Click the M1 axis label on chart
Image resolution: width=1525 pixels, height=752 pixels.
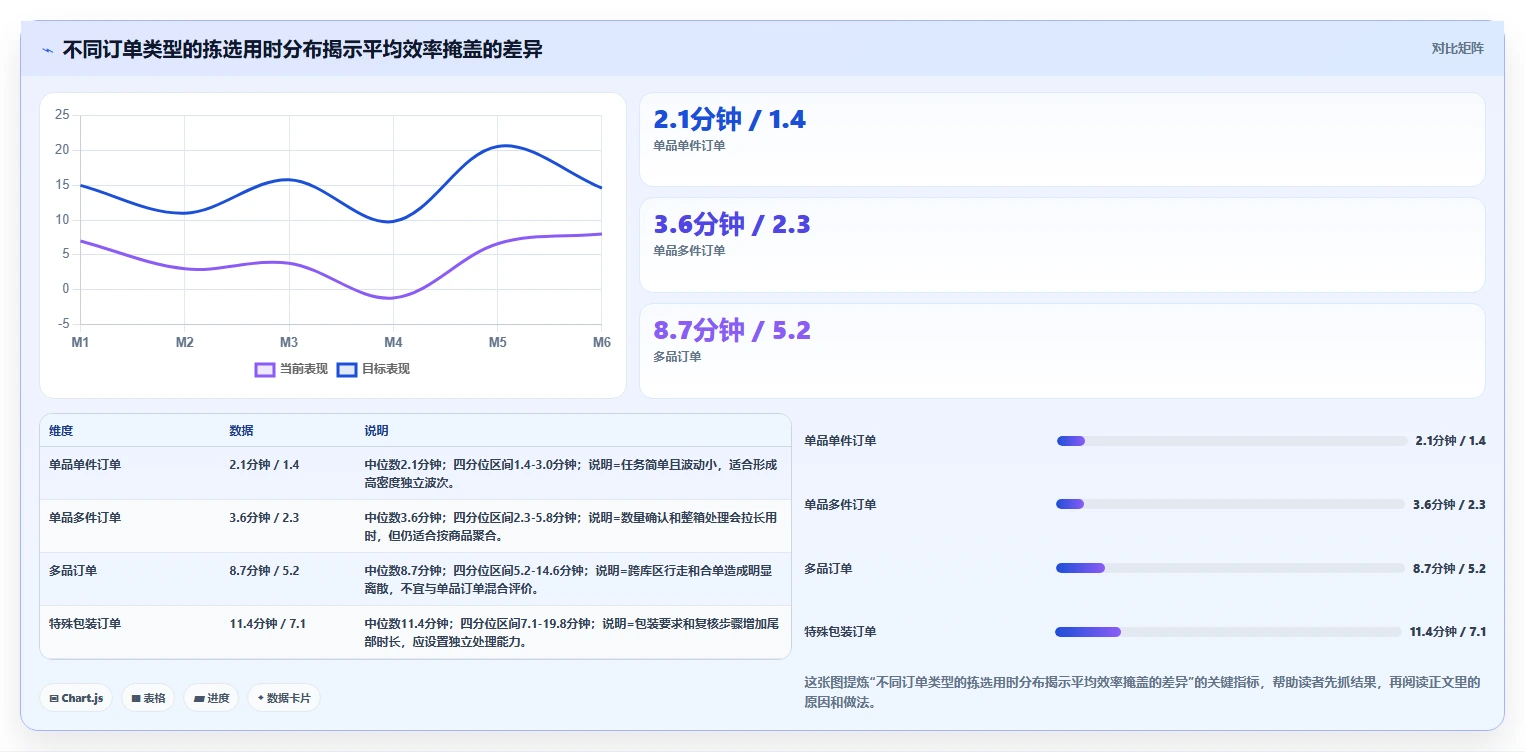point(80,343)
